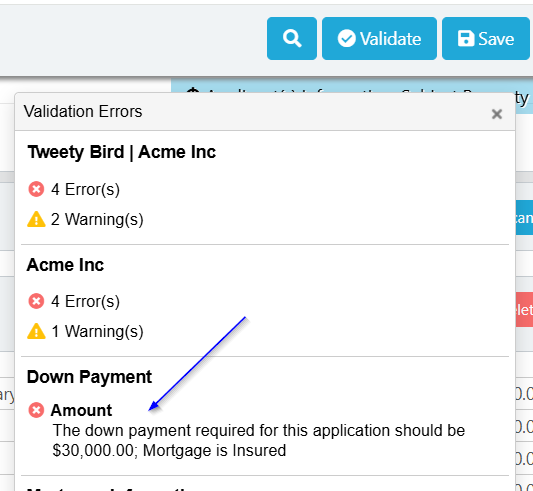Viewport: 533px width, 491px height.
Task: Open the Amount validation error entry
Action: pos(81,410)
